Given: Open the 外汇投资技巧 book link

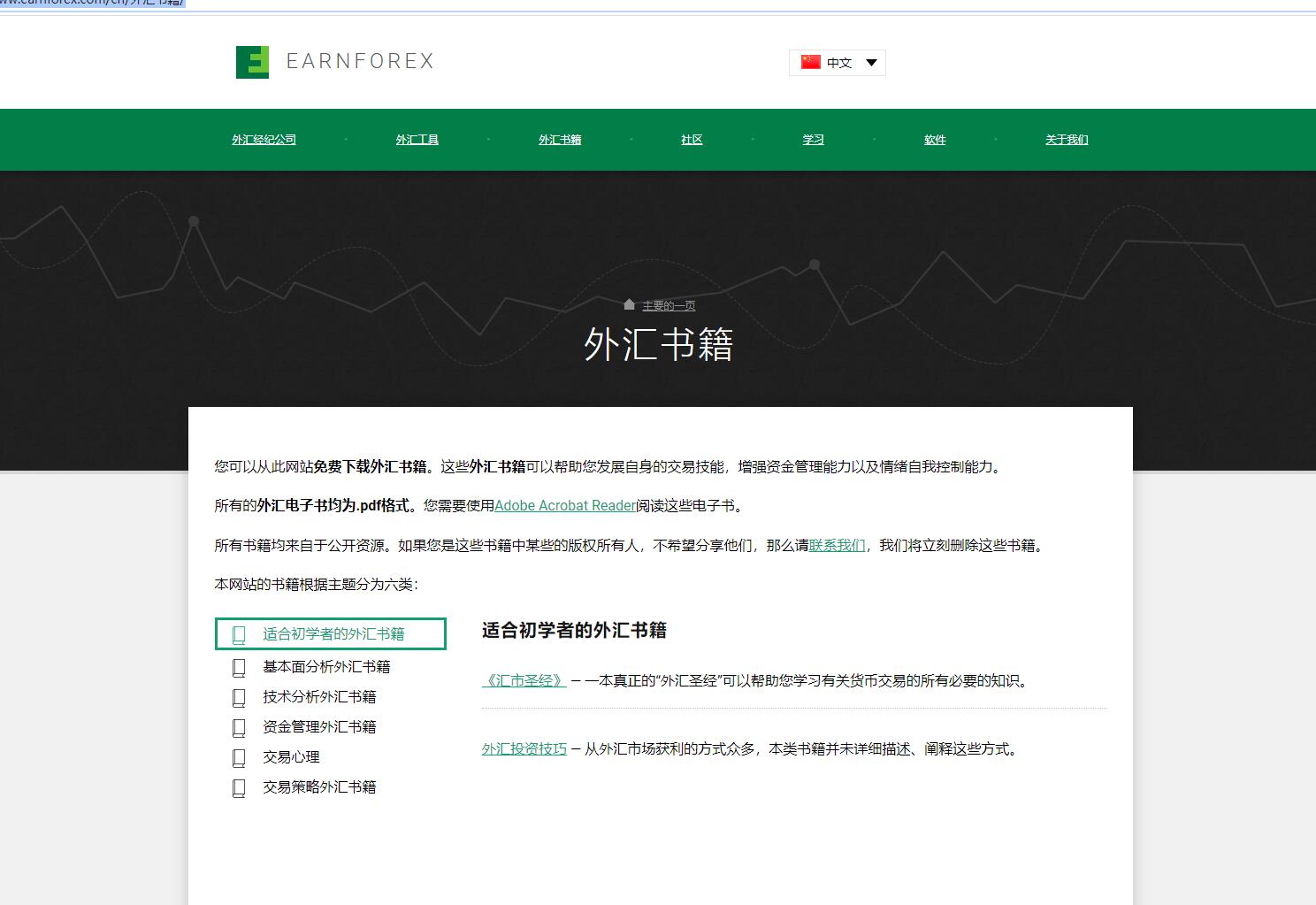Looking at the screenshot, I should pyautogui.click(x=524, y=749).
